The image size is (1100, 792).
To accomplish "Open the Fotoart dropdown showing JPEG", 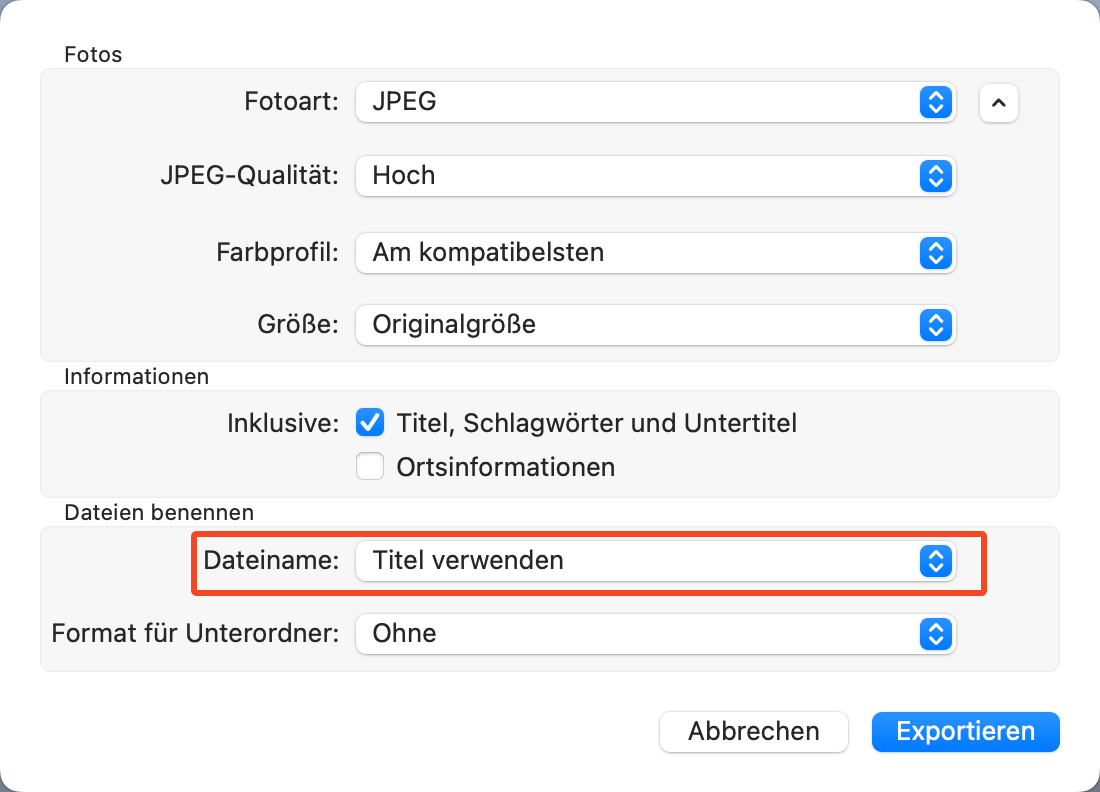I will [640, 102].
